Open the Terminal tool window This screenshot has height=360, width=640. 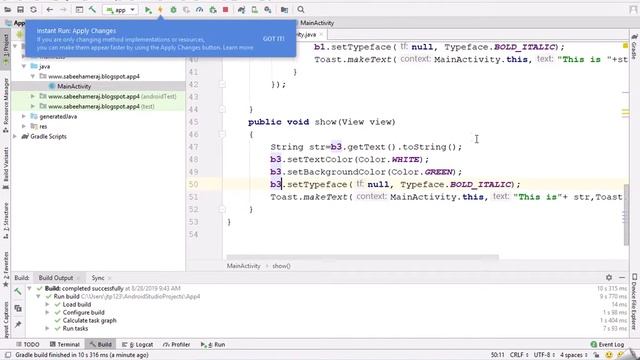(x=64, y=344)
